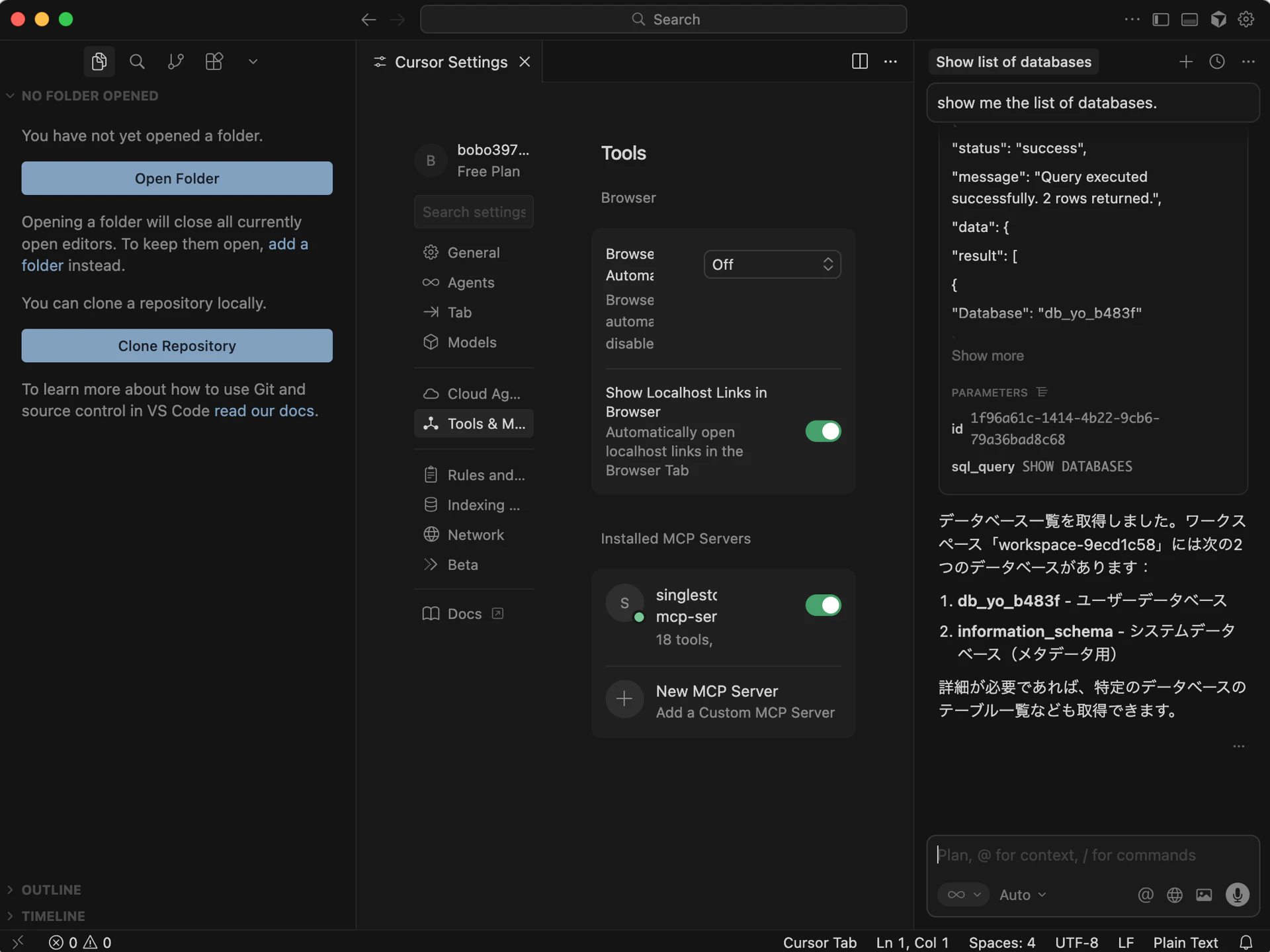Open Browser Automation Off dropdown
The width and height of the screenshot is (1270, 952).
[x=772, y=264]
